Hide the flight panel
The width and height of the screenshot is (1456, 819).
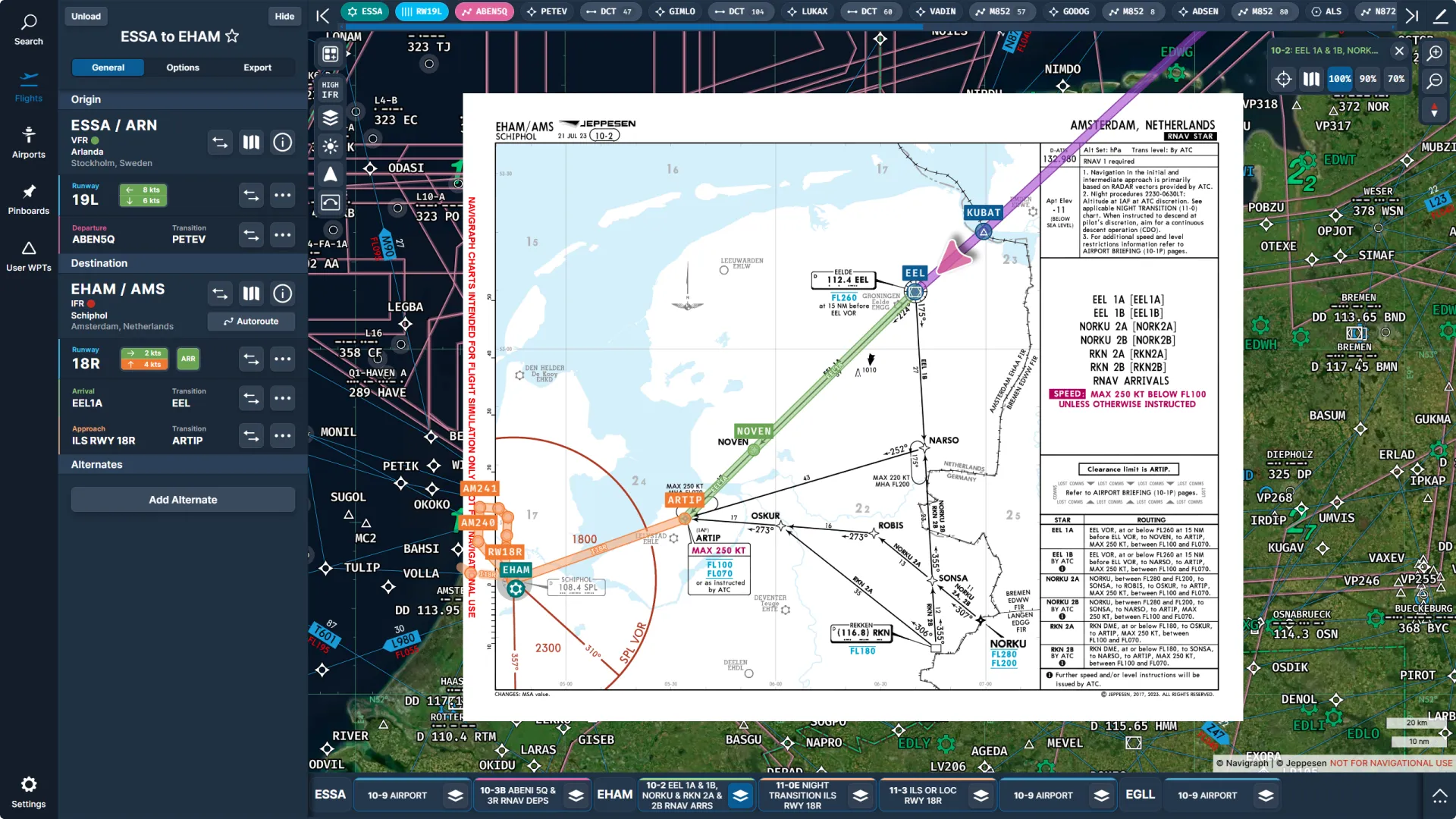pos(284,16)
